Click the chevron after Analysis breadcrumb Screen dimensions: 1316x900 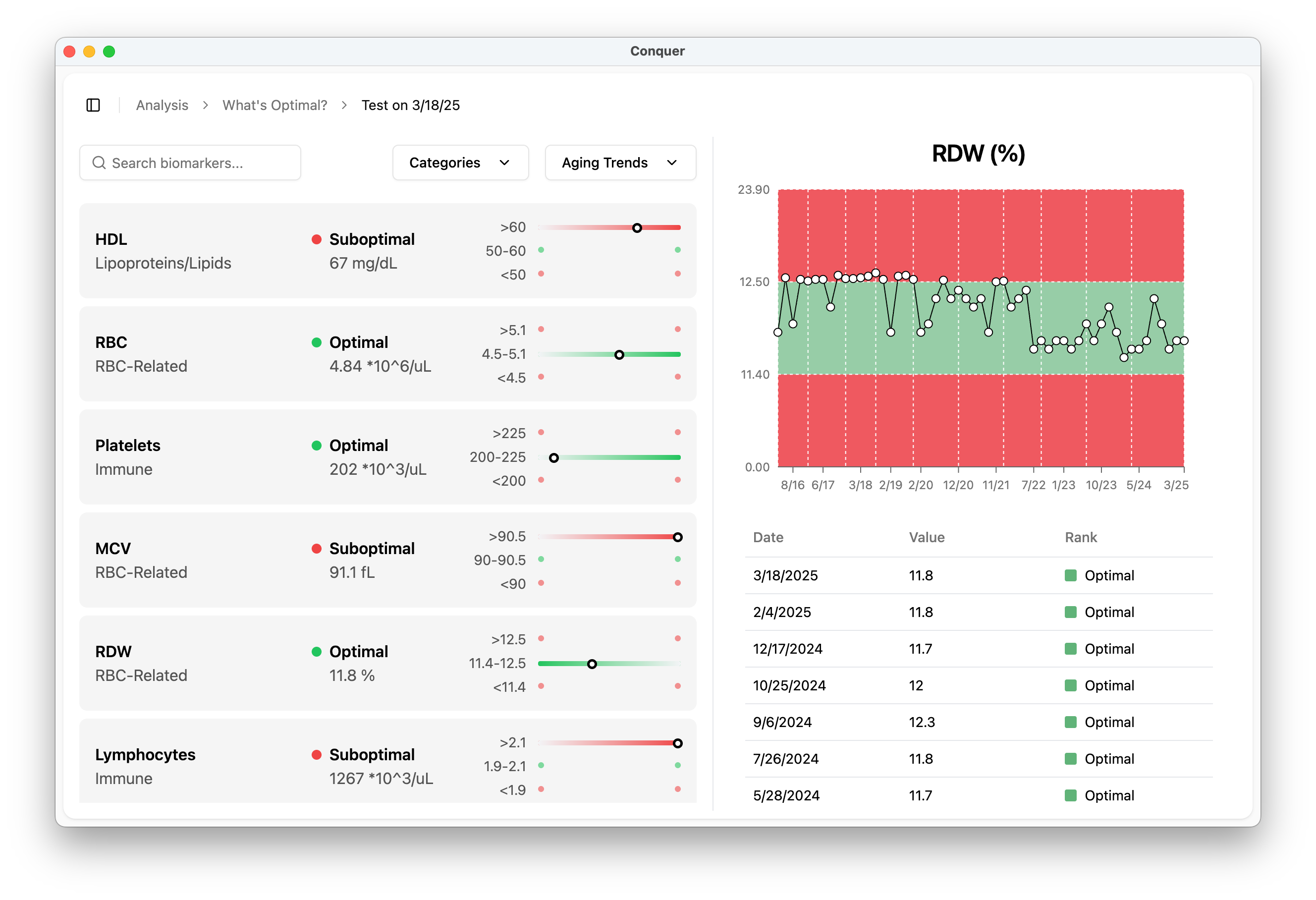pyautogui.click(x=206, y=106)
